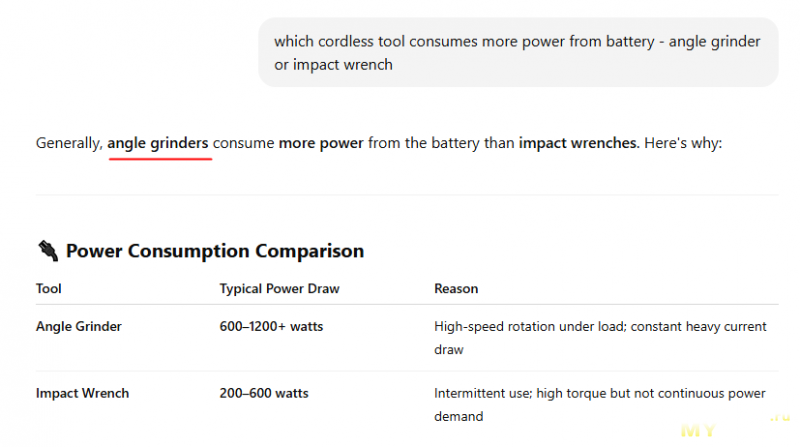Click the bold 'more power' text

[321, 143]
